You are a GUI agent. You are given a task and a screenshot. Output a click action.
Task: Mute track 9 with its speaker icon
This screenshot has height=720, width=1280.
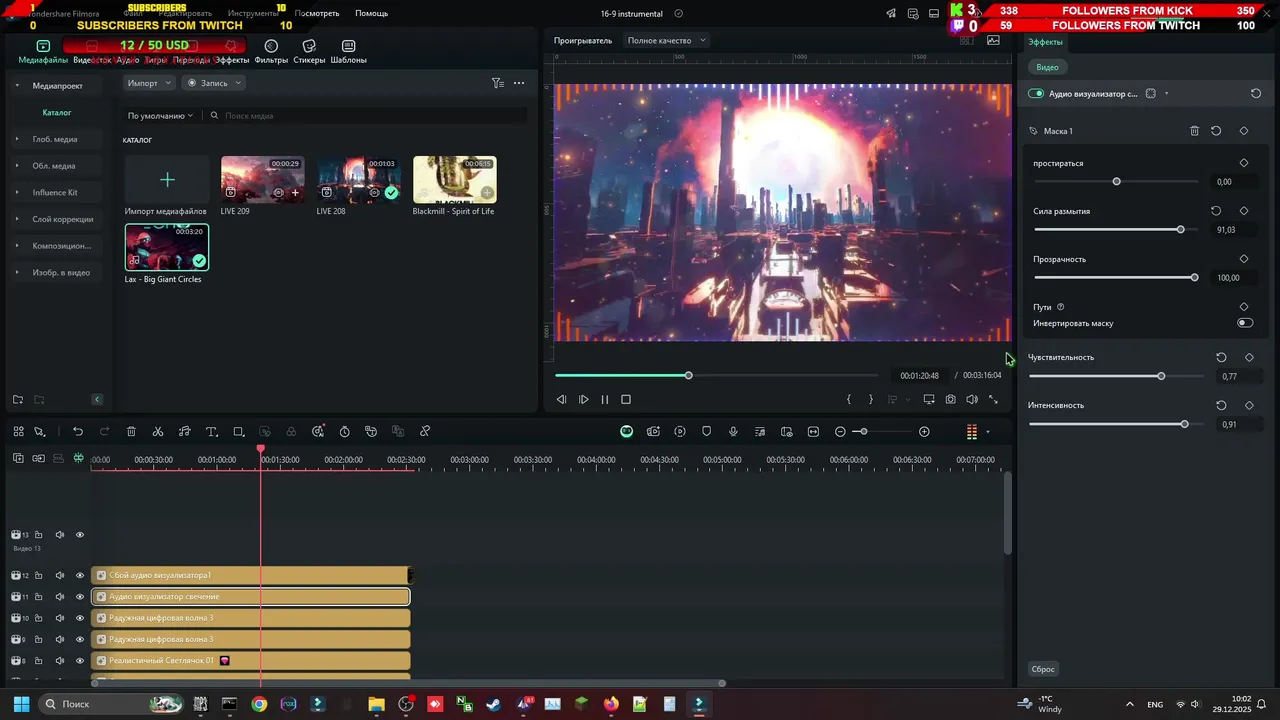(x=59, y=639)
